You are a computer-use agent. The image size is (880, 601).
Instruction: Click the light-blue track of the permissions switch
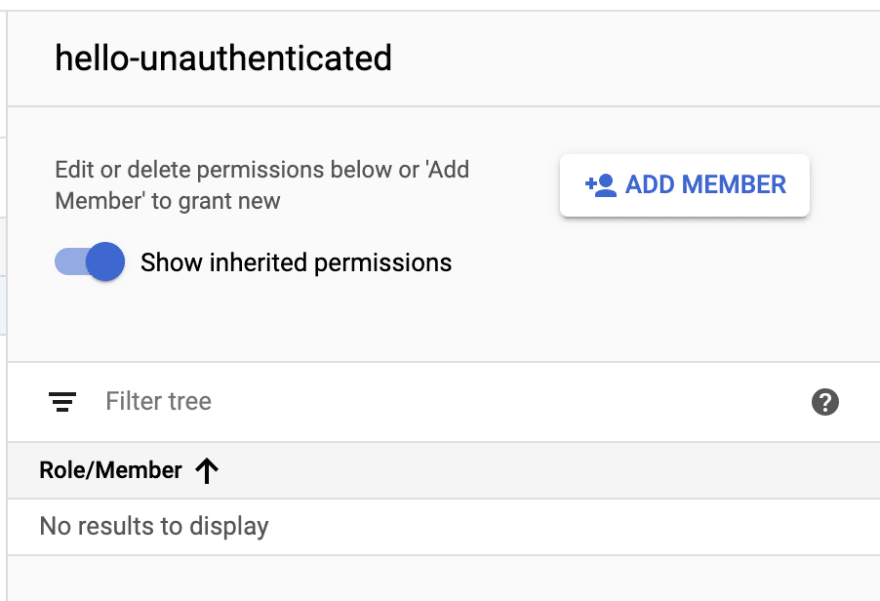coord(70,261)
